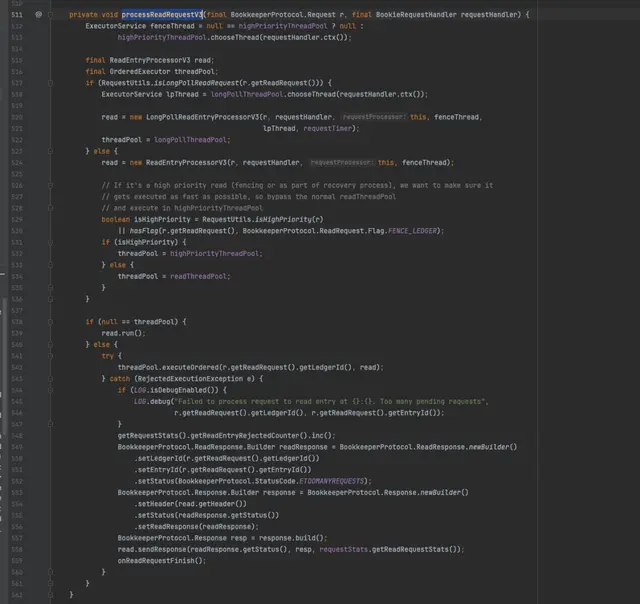
Task: Fold the isLongPollReadRequest if block
Action: click(x=50, y=82)
